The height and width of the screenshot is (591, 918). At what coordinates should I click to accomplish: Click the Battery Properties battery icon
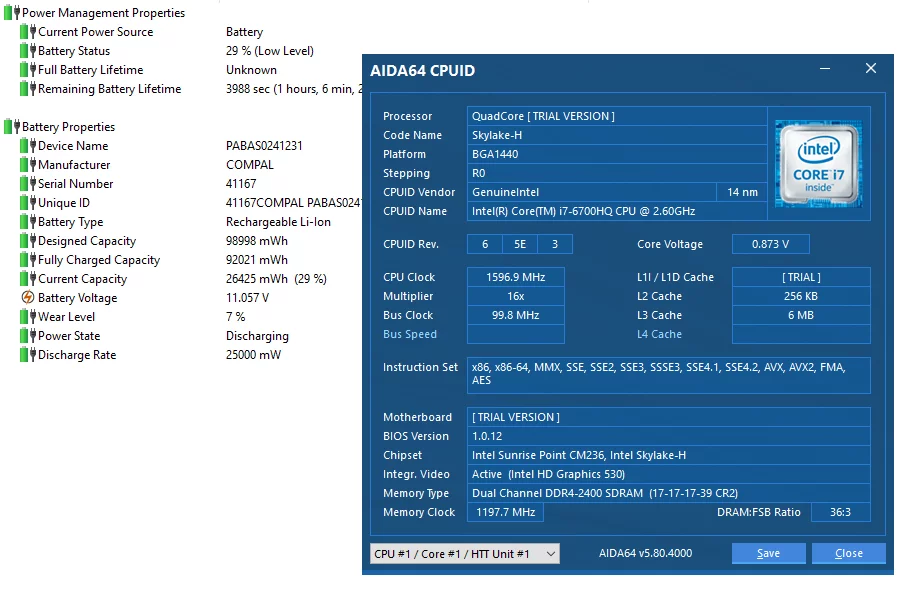point(11,126)
